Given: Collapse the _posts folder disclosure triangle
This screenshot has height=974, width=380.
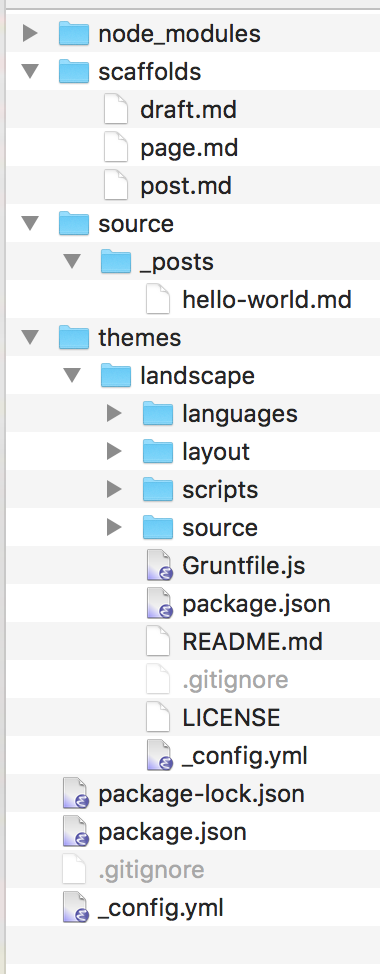Looking at the screenshot, I should (72, 262).
